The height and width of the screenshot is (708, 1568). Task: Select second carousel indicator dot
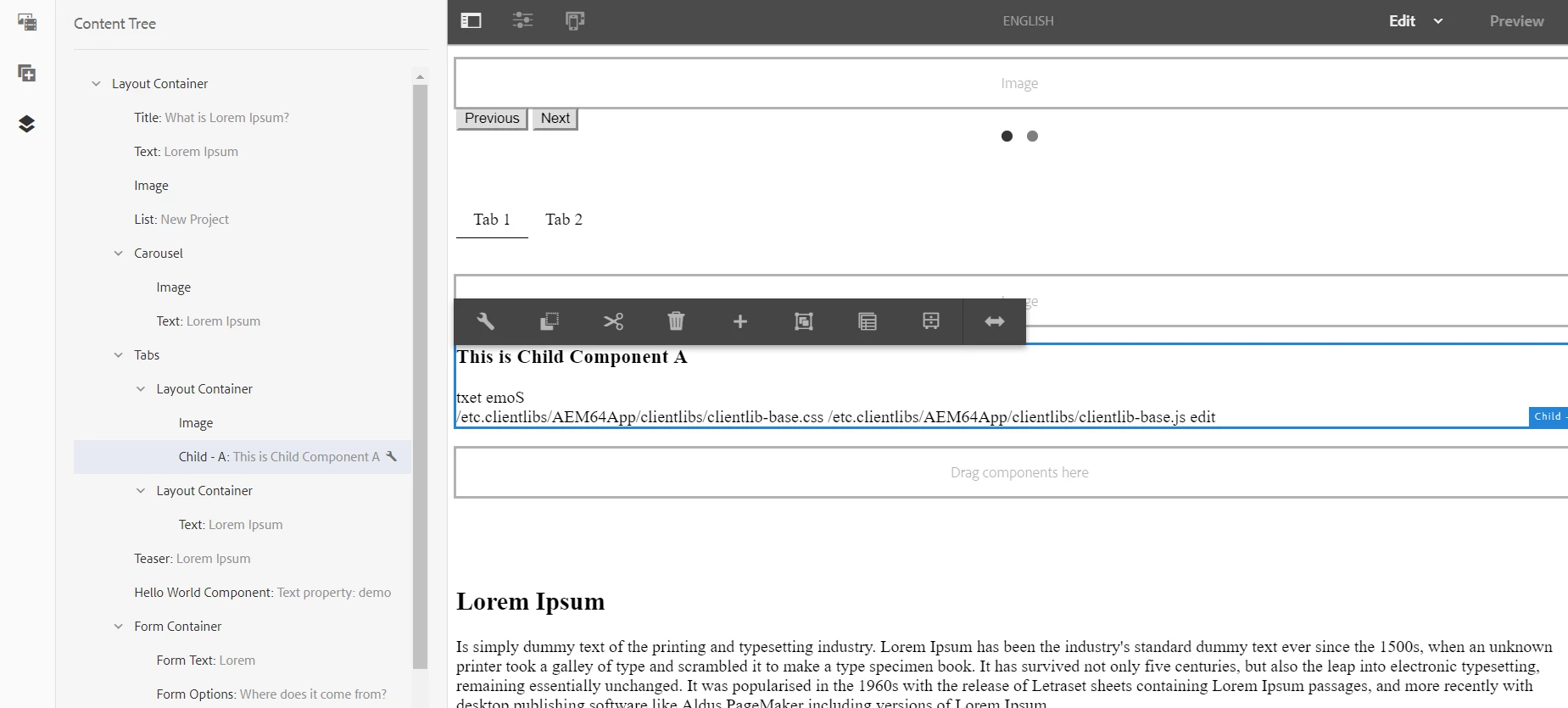coord(1032,136)
